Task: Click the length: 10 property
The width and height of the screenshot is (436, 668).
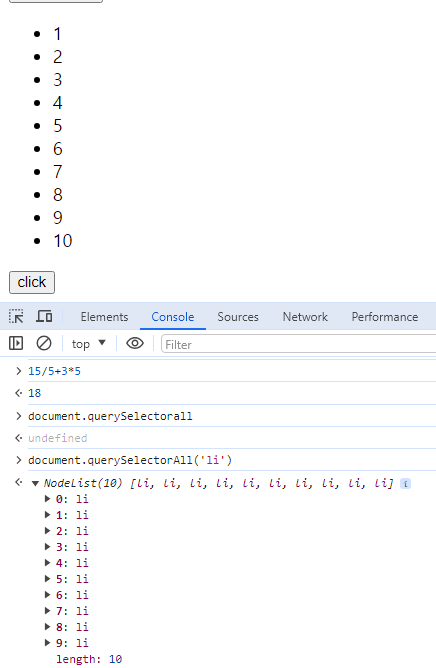Action: (x=89, y=659)
